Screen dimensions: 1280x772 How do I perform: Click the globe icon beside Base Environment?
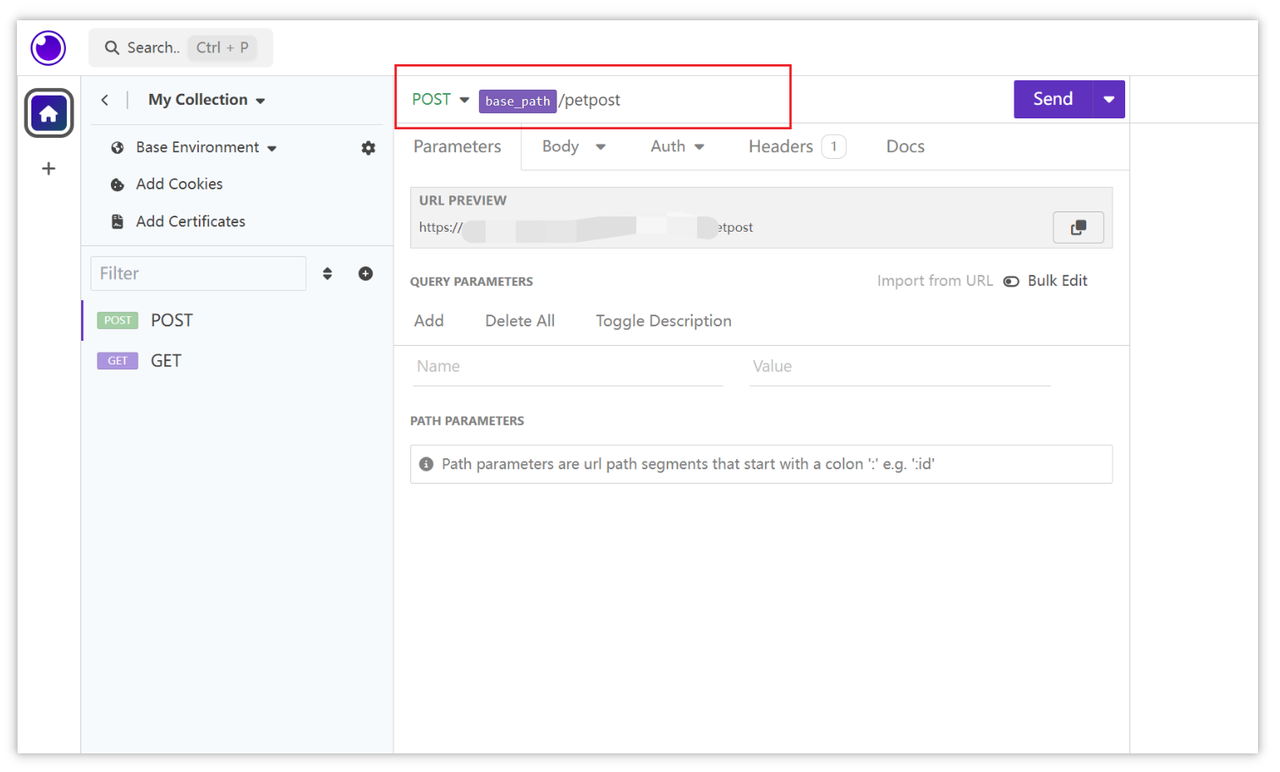pos(117,147)
